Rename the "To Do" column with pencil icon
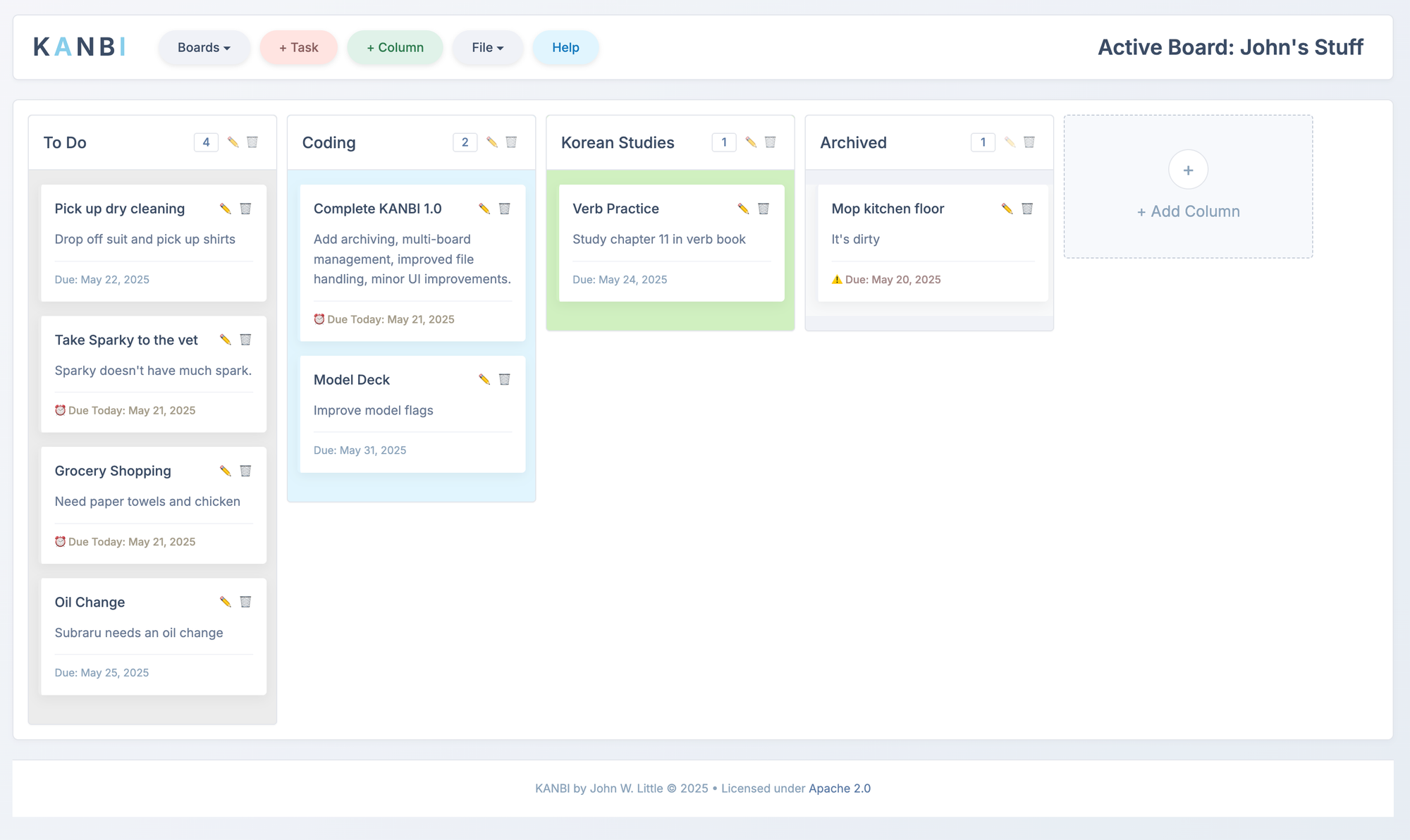The image size is (1410, 840). pos(233,142)
